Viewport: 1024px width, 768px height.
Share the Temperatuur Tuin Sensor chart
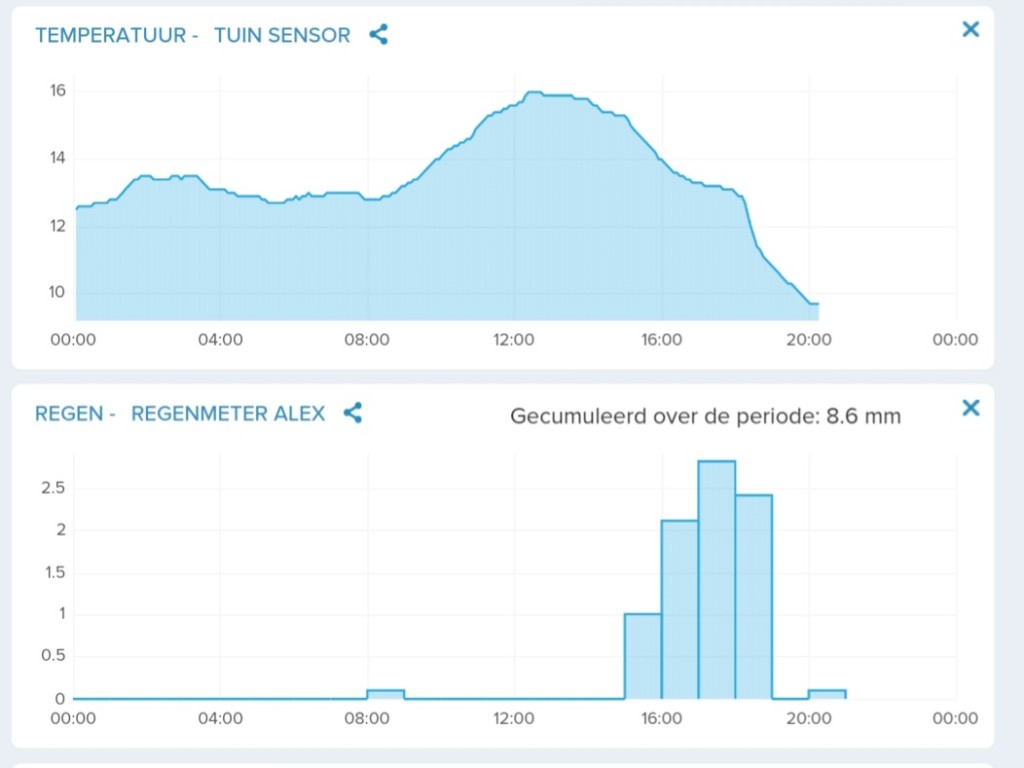[379, 35]
